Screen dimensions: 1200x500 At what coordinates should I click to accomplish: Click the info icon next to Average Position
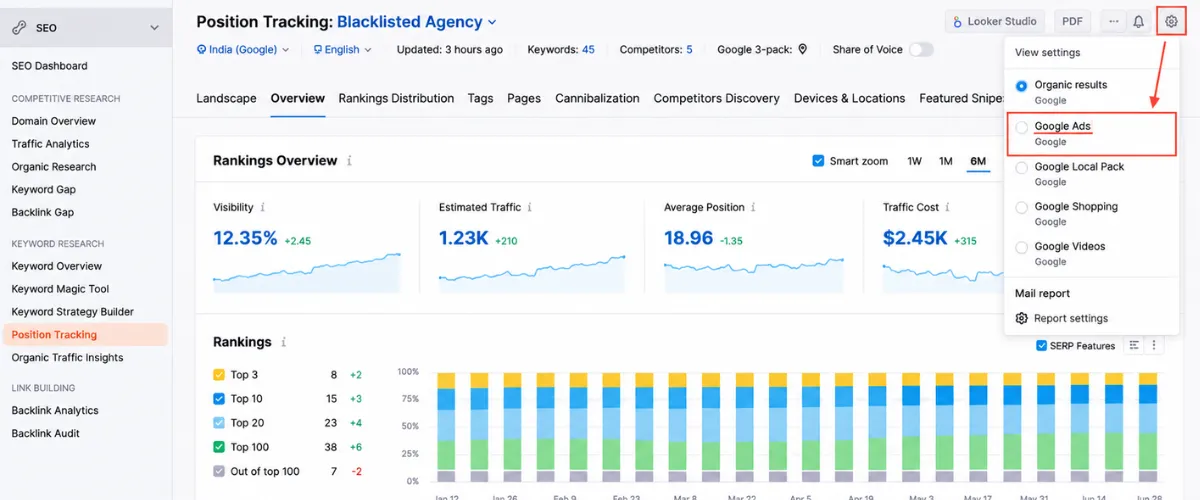pyautogui.click(x=753, y=207)
